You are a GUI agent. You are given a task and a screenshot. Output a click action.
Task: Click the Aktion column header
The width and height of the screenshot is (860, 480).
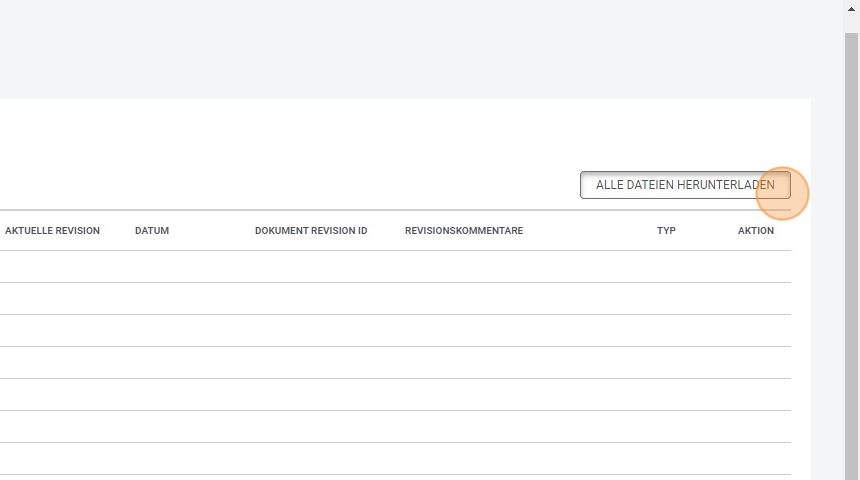point(756,231)
